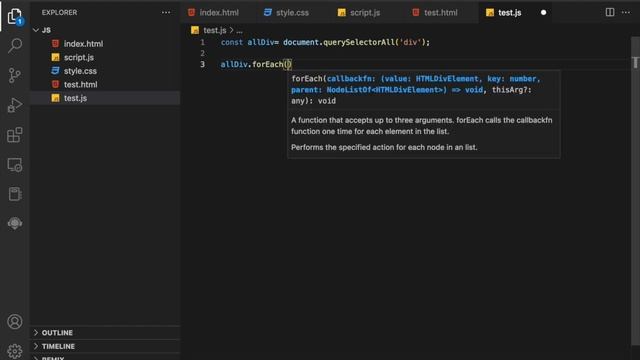Image resolution: width=640 pixels, height=360 pixels.
Task: Open the Extensions view
Action: click(15, 135)
